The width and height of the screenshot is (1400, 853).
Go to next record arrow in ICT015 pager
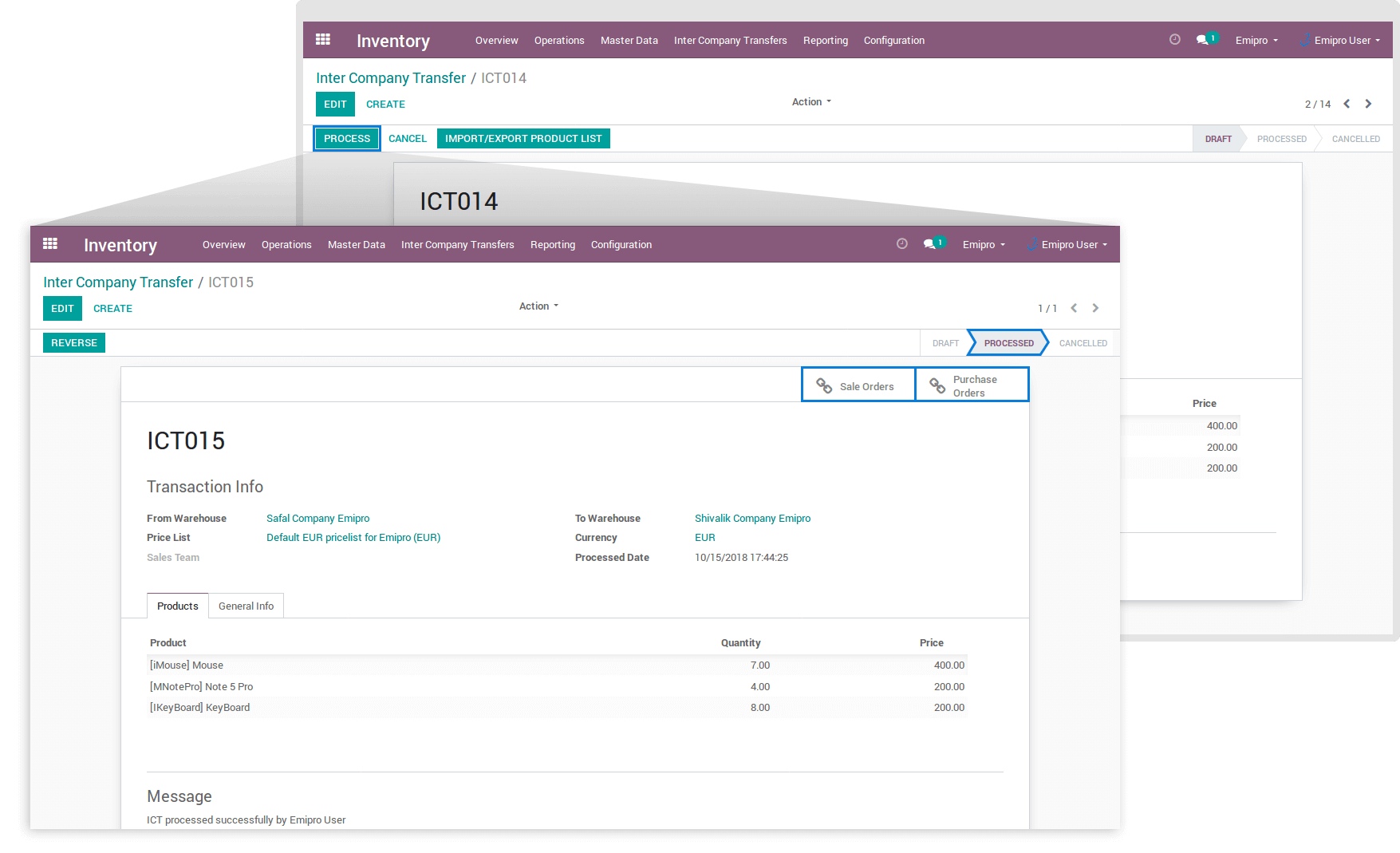[1095, 308]
